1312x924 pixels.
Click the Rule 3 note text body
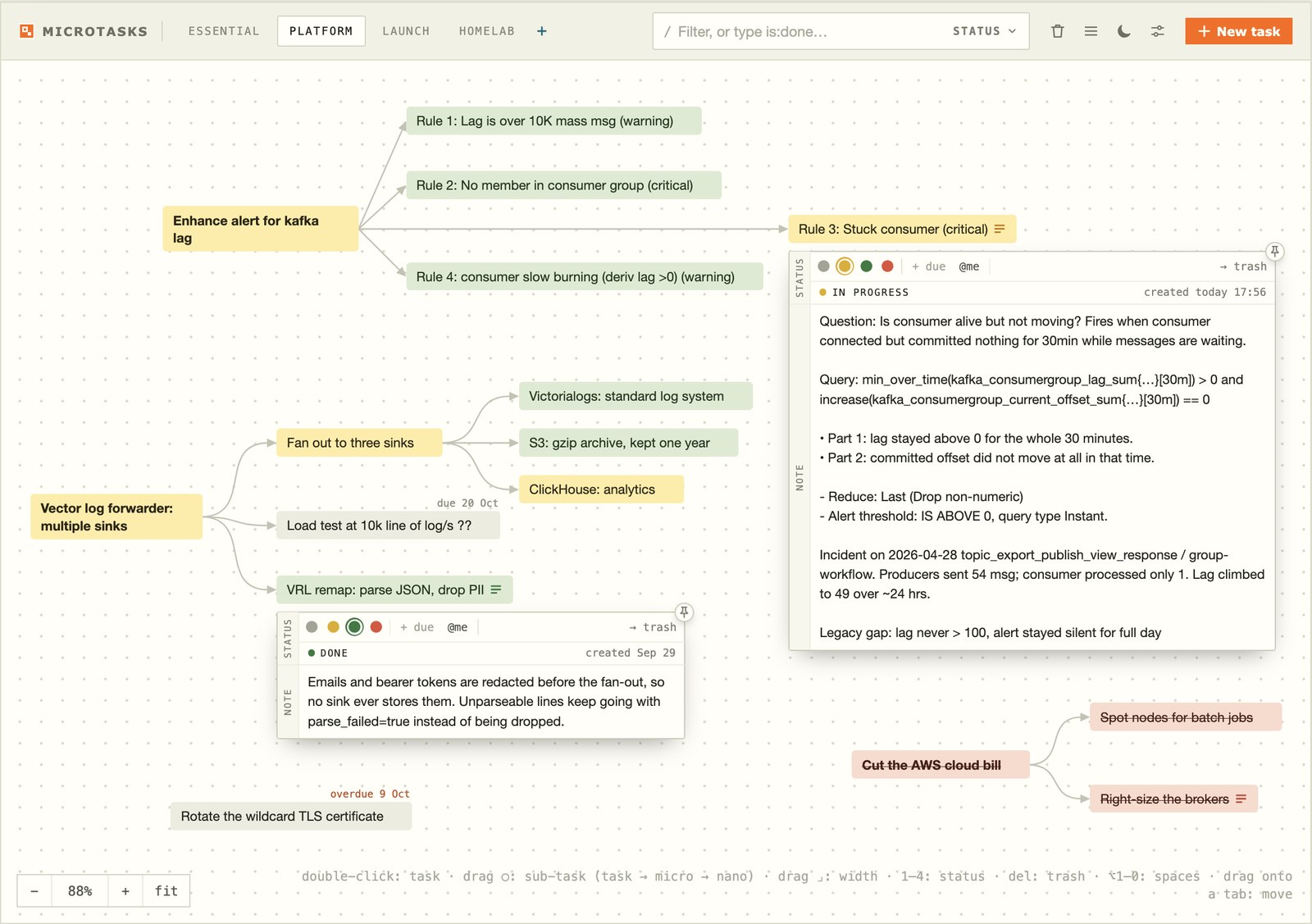1041,477
